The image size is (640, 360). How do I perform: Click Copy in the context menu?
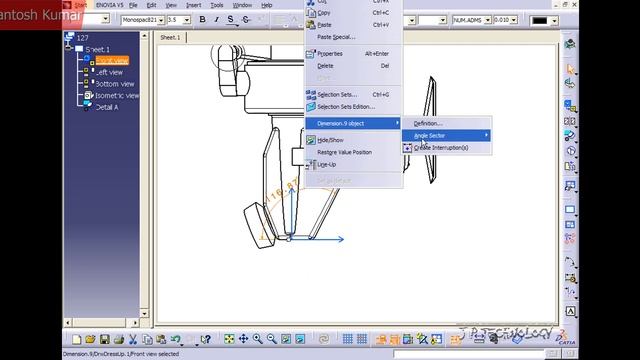click(x=324, y=13)
